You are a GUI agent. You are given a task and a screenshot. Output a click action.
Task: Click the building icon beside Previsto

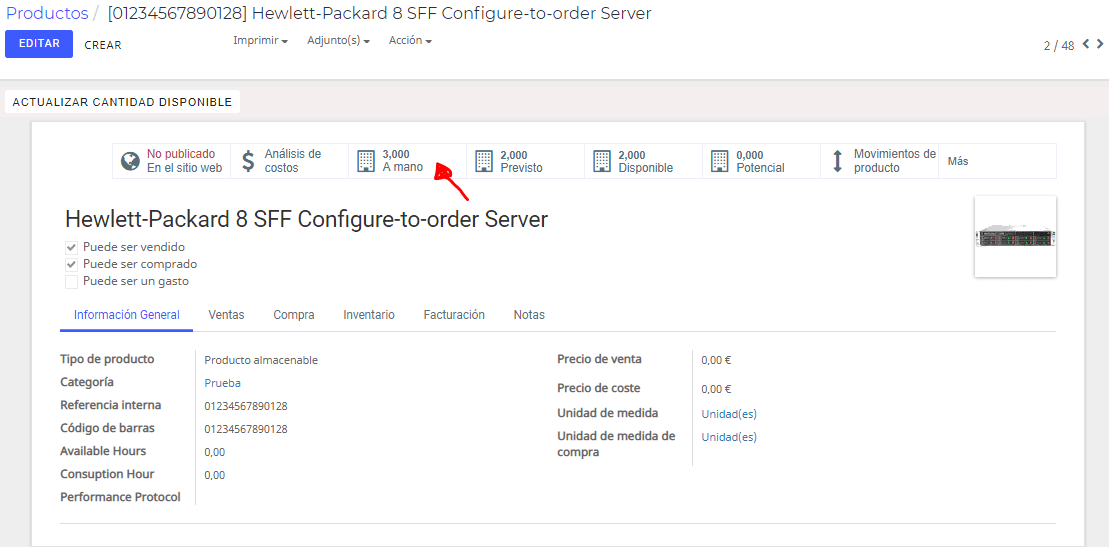[484, 161]
